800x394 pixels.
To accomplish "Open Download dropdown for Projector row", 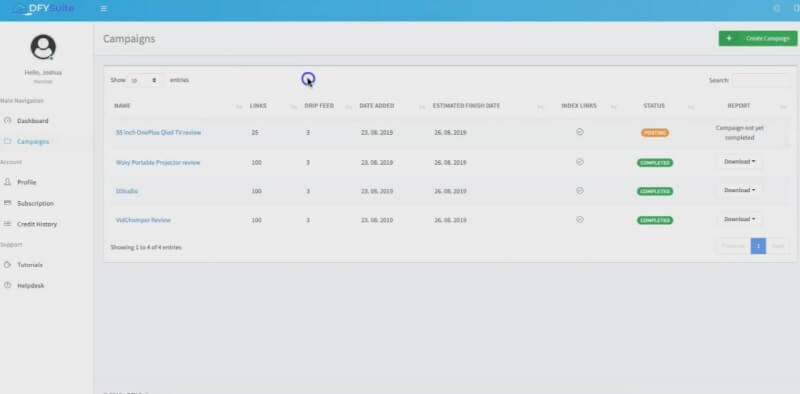I will pyautogui.click(x=739, y=162).
